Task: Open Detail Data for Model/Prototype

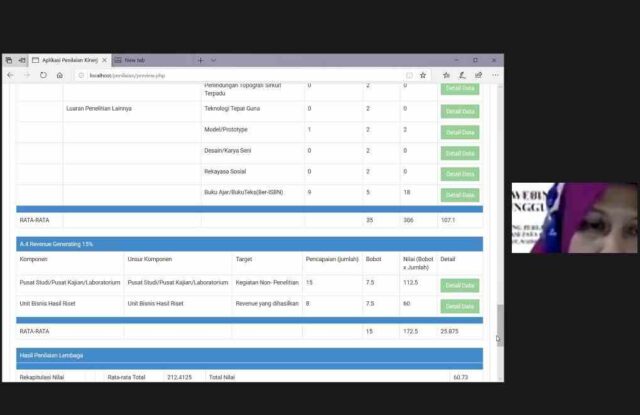Action: (460, 132)
